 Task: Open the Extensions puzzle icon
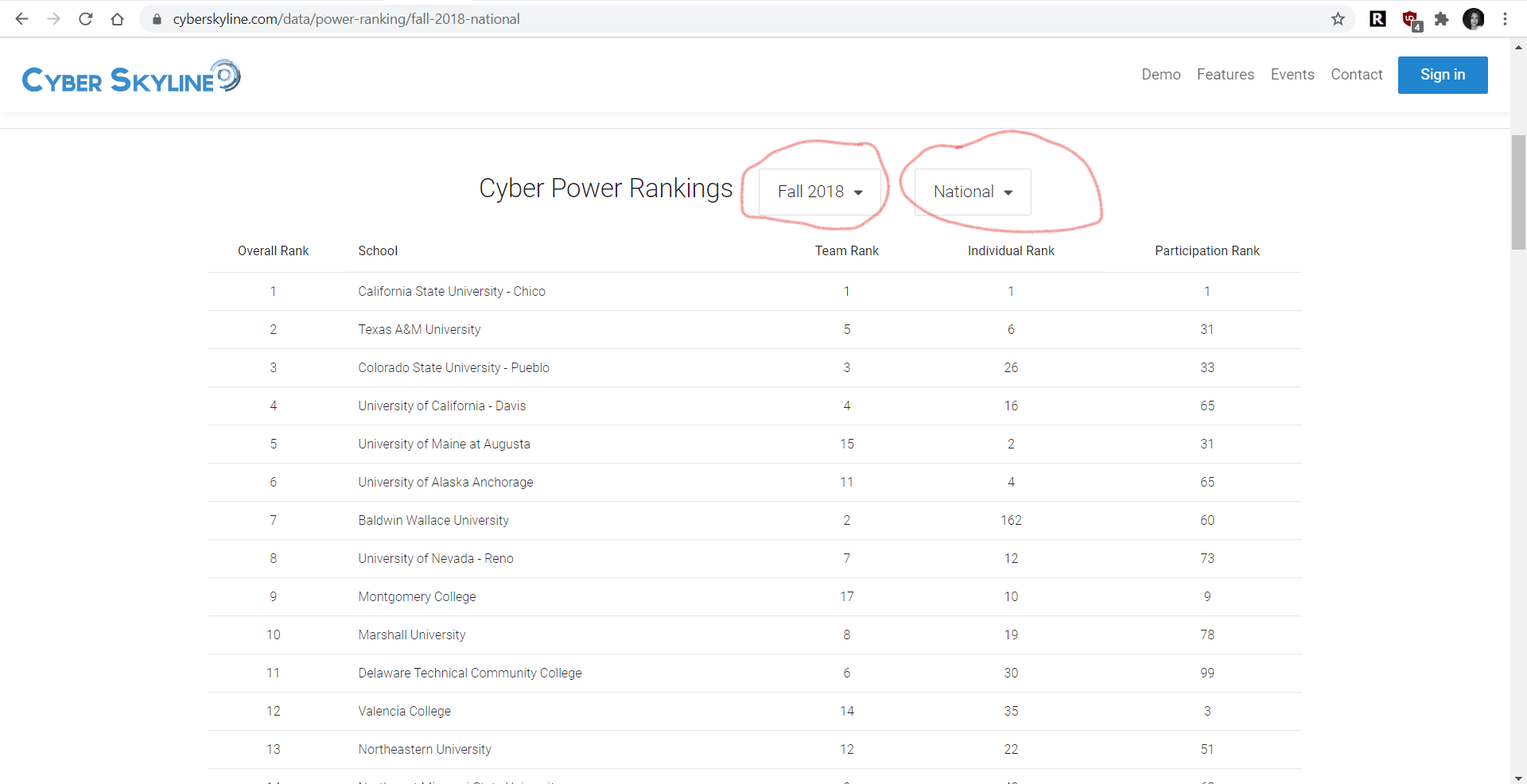tap(1442, 19)
